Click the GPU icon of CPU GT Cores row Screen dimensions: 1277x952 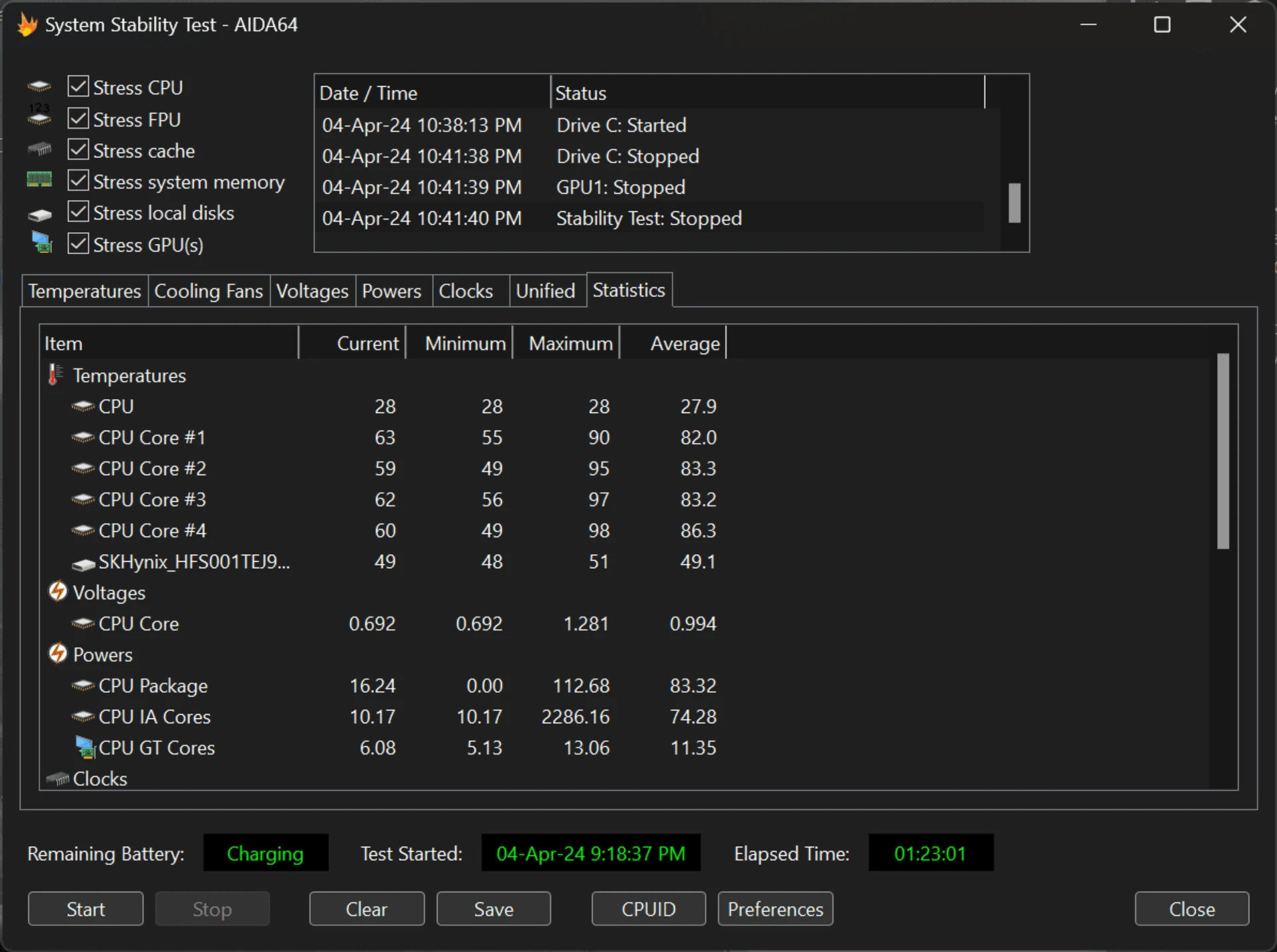86,747
